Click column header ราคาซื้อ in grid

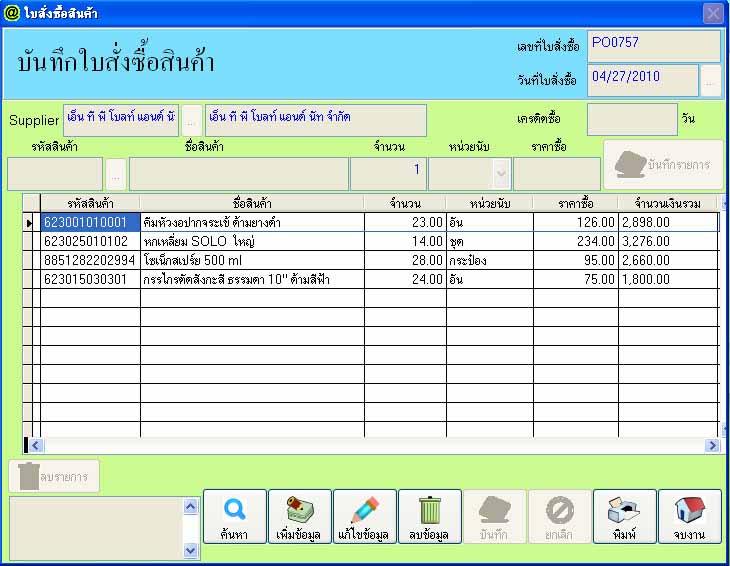pos(576,203)
